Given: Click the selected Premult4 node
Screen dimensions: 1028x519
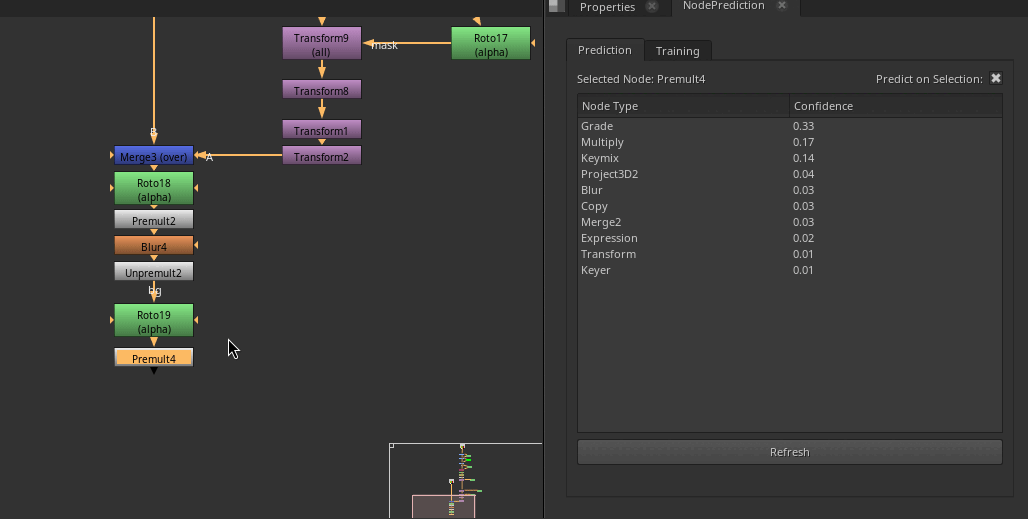Looking at the screenshot, I should (154, 358).
